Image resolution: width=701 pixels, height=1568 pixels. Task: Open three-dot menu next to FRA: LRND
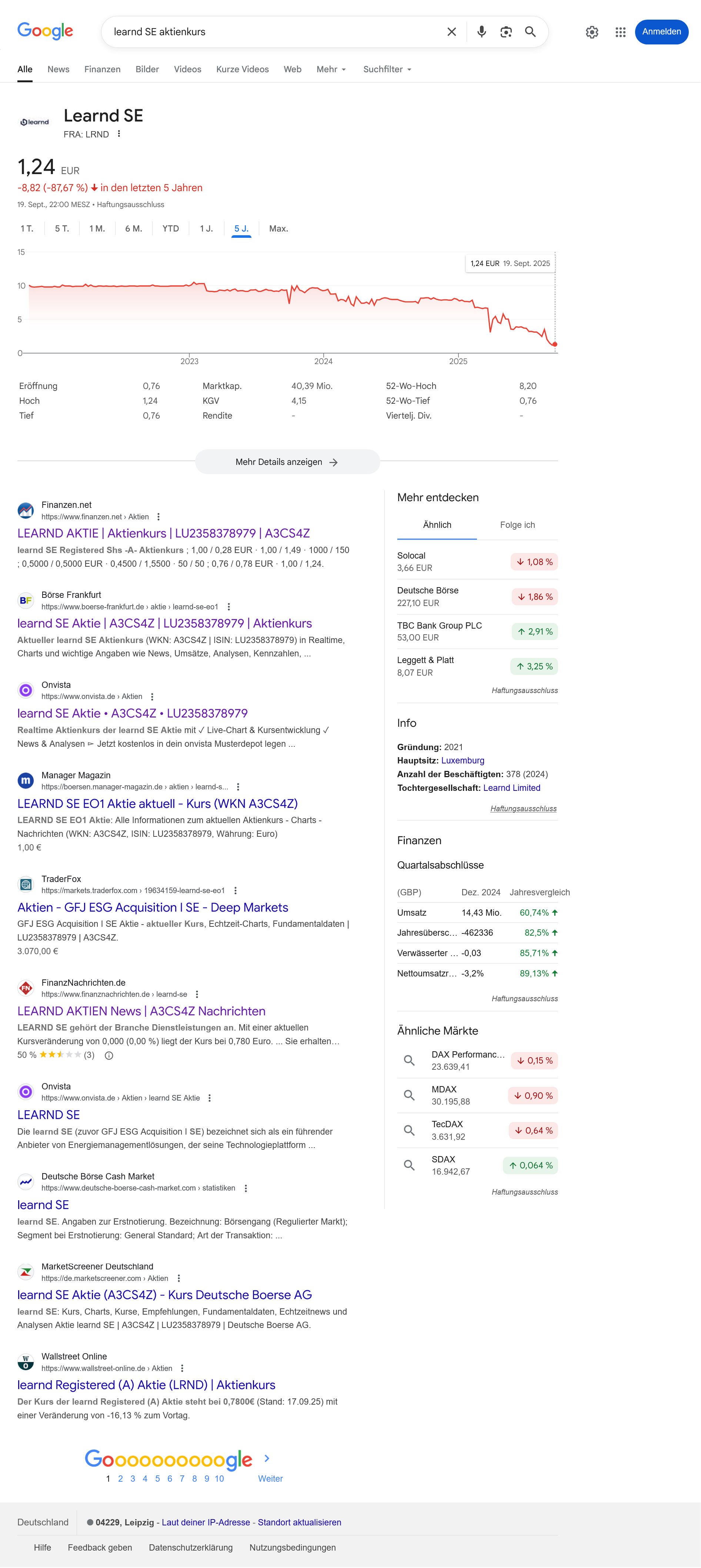[x=119, y=134]
